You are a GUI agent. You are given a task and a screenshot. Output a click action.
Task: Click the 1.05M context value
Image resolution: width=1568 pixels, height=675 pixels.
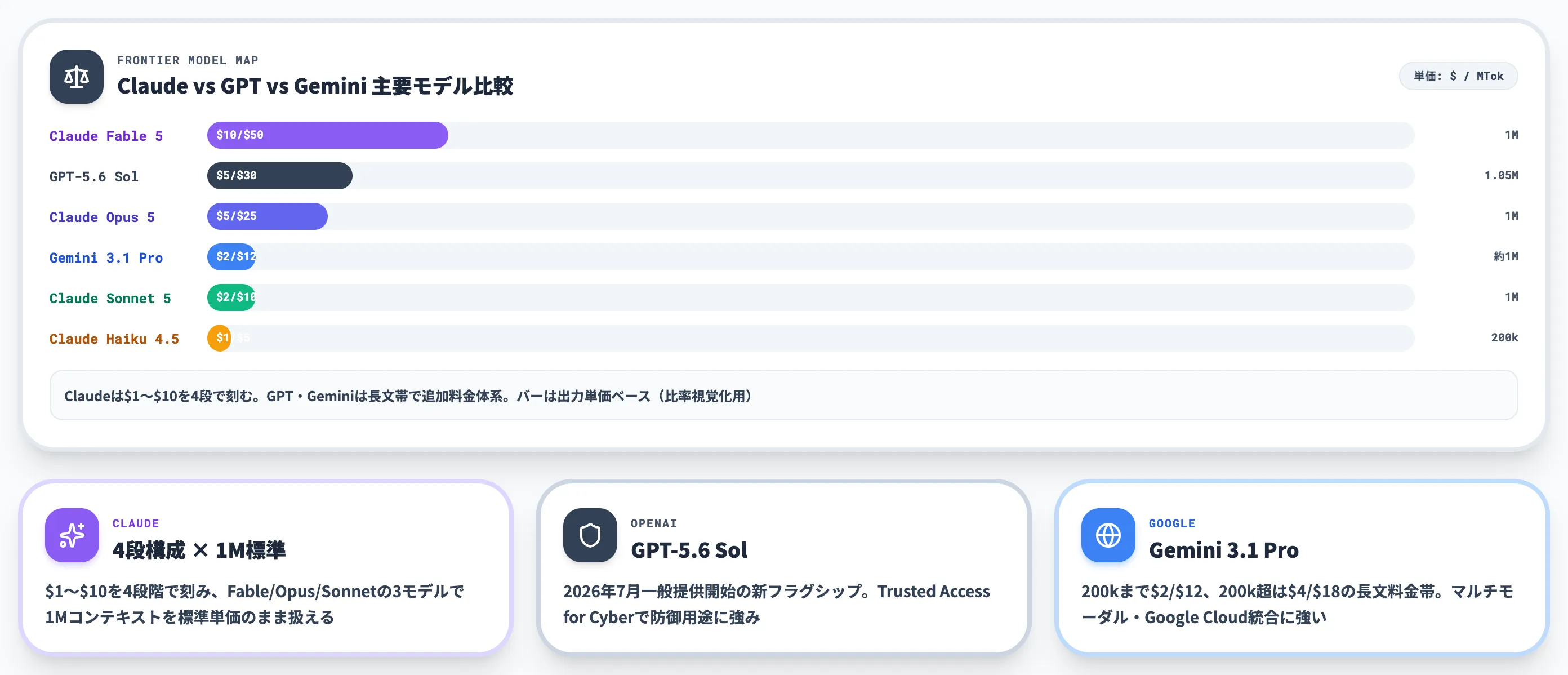(1501, 175)
